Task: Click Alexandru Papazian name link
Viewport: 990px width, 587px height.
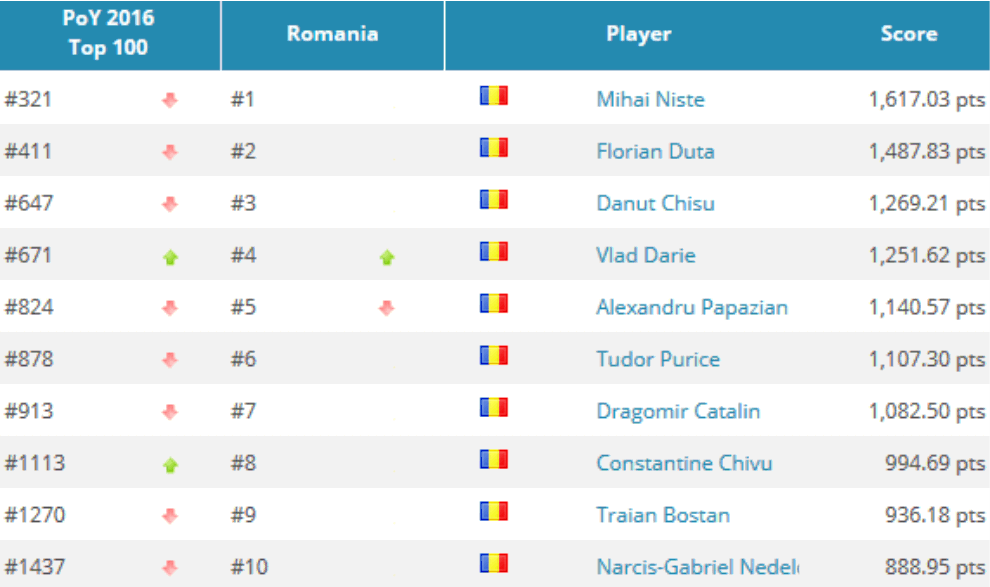Action: (692, 307)
